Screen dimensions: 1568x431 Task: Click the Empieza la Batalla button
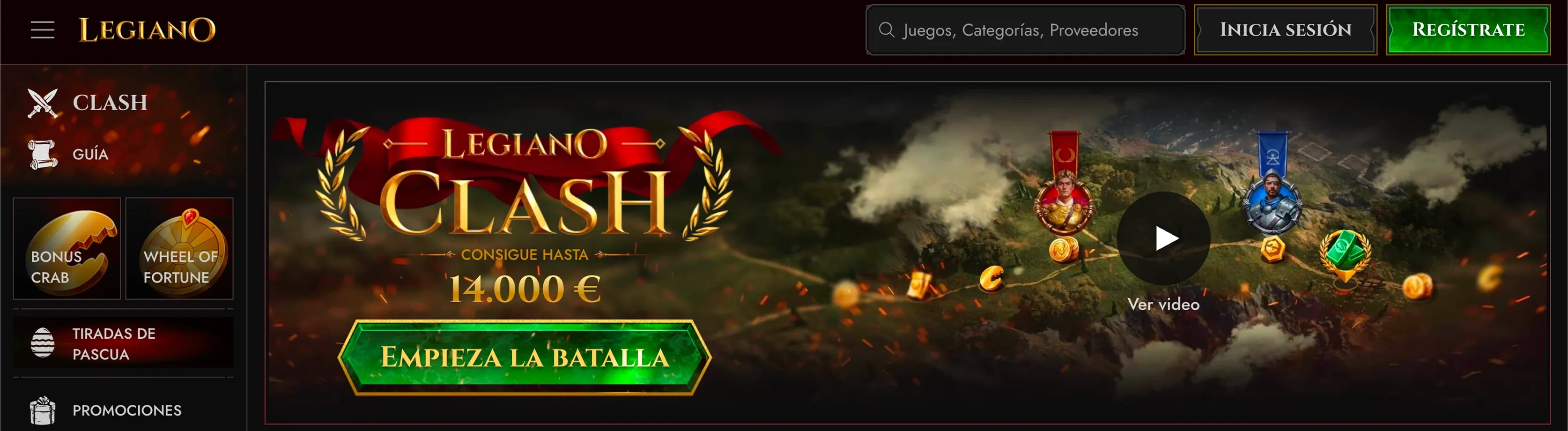pos(525,357)
